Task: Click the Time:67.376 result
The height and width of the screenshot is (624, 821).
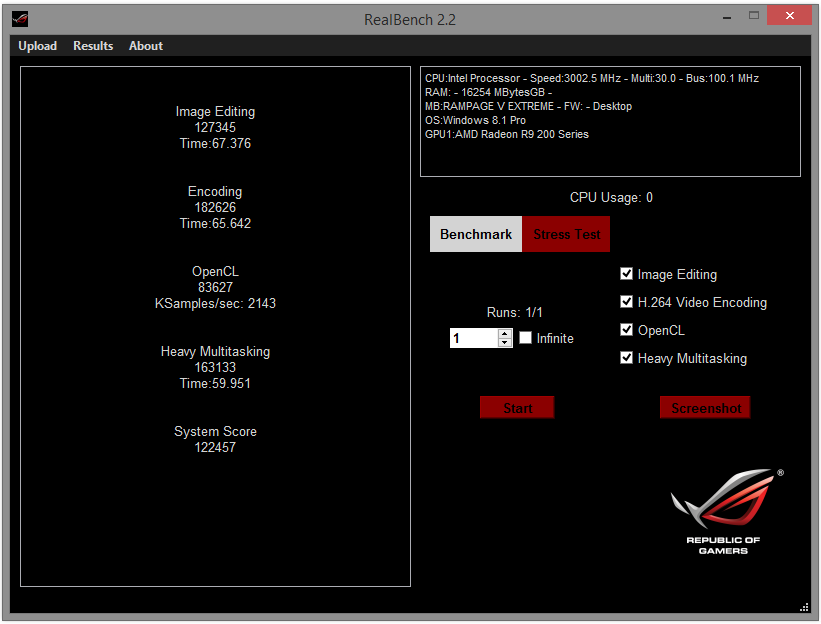Action: (215, 143)
